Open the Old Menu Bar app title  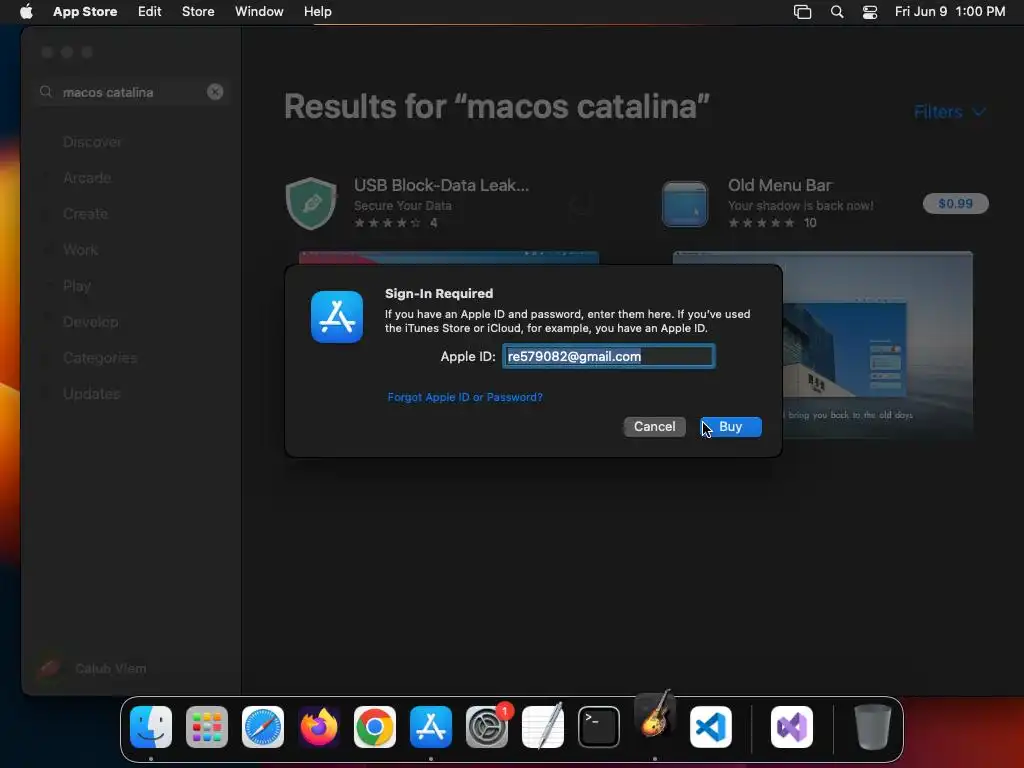coord(780,185)
